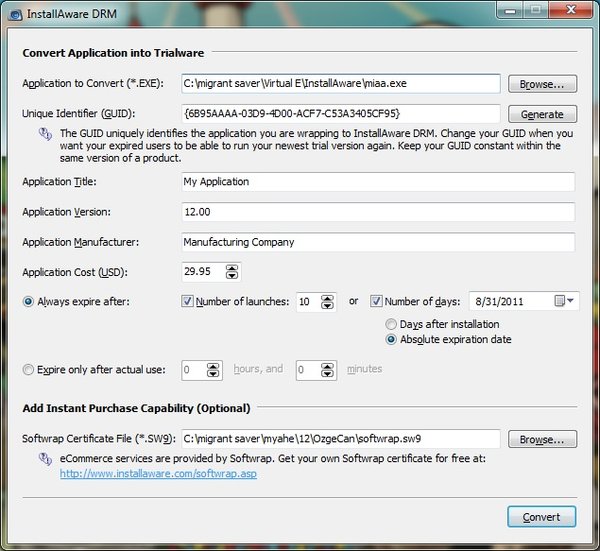The image size is (600, 551).
Task: Minimize the InstallAware DRM window
Action: (510, 10)
